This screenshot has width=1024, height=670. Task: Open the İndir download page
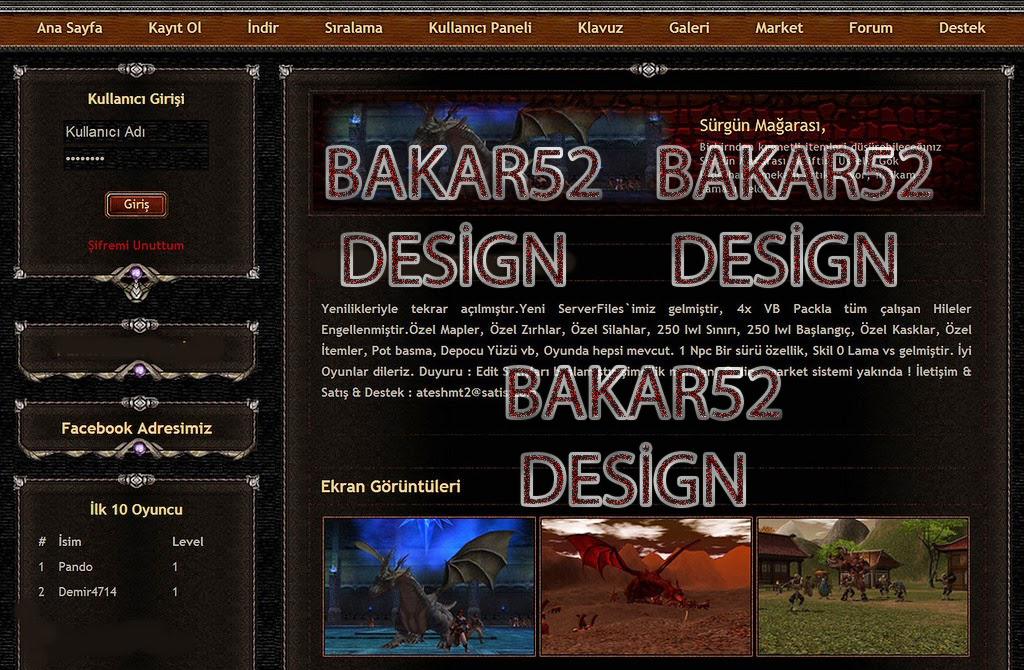tap(263, 28)
